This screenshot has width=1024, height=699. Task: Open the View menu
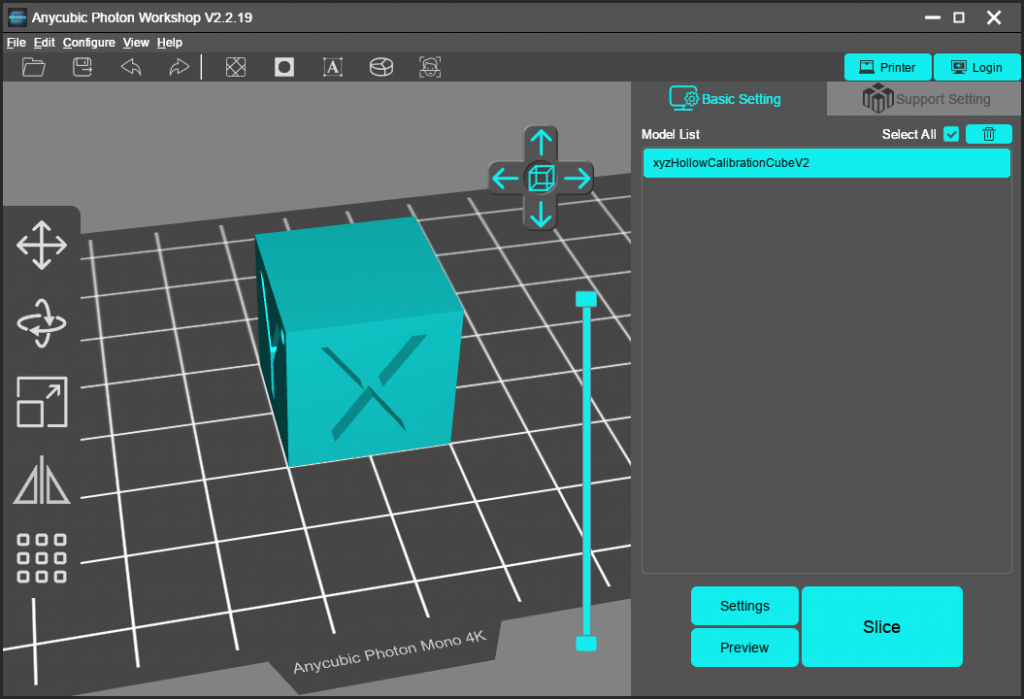click(136, 42)
